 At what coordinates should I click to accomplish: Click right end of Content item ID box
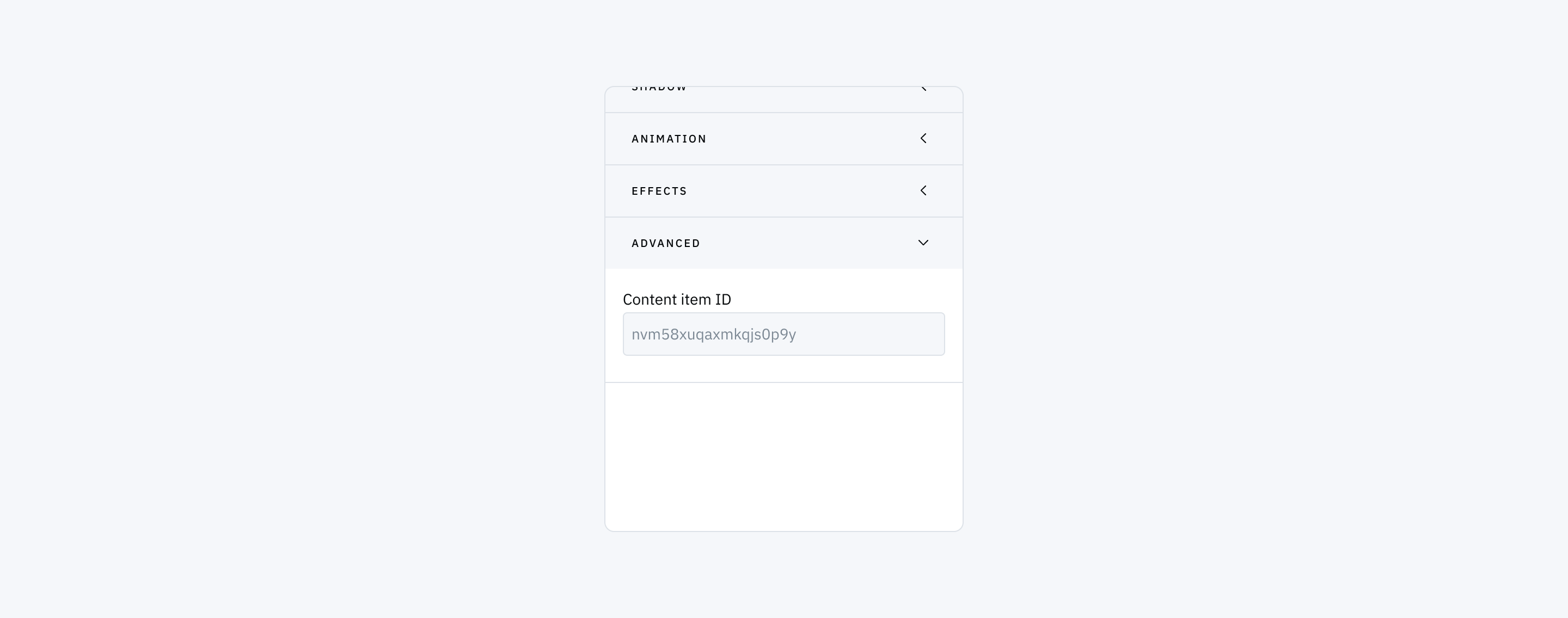(x=925, y=334)
